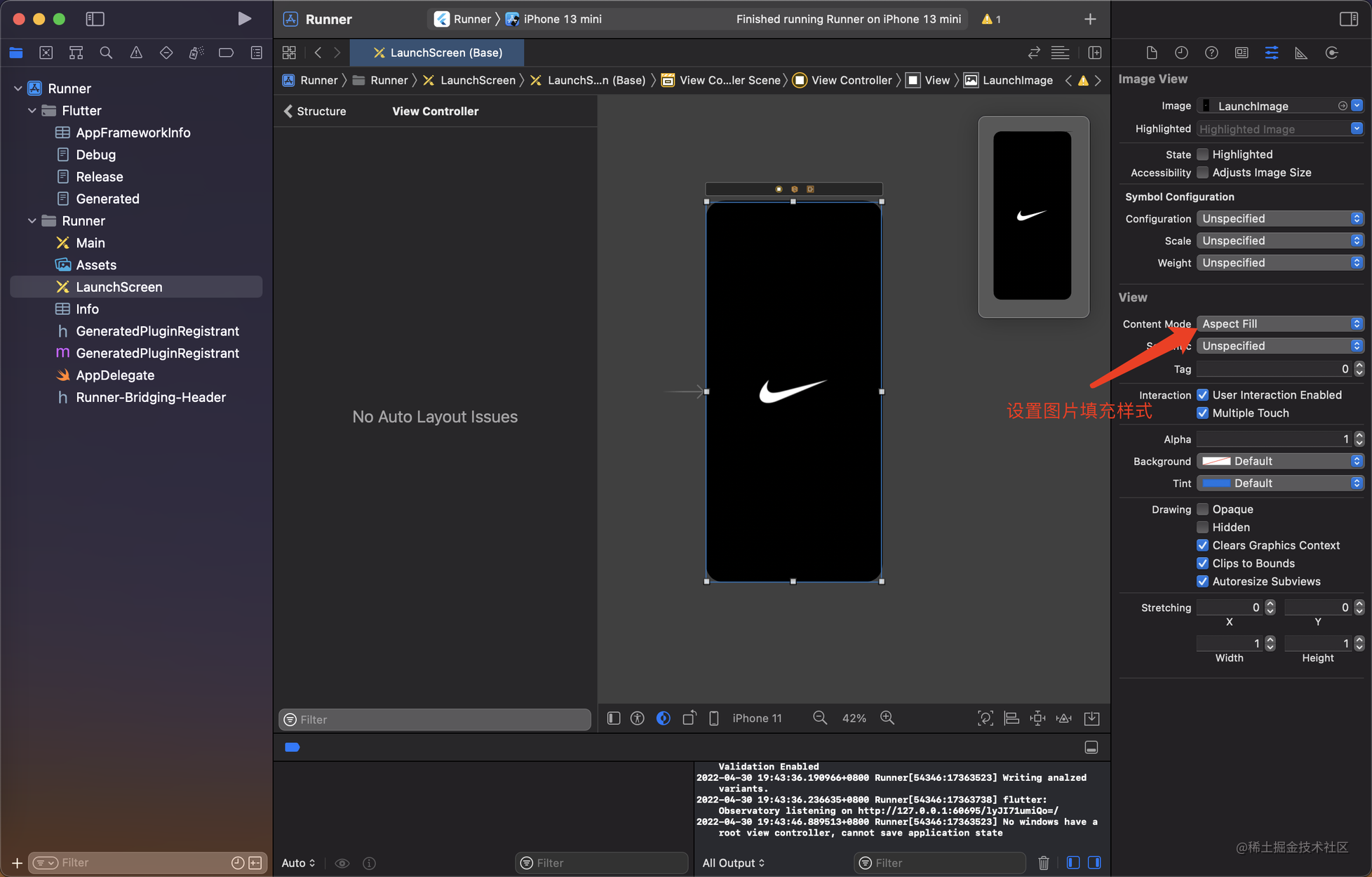Image resolution: width=1372 pixels, height=877 pixels.
Task: Open the Connections inspector icon
Action: pyautogui.click(x=1332, y=52)
